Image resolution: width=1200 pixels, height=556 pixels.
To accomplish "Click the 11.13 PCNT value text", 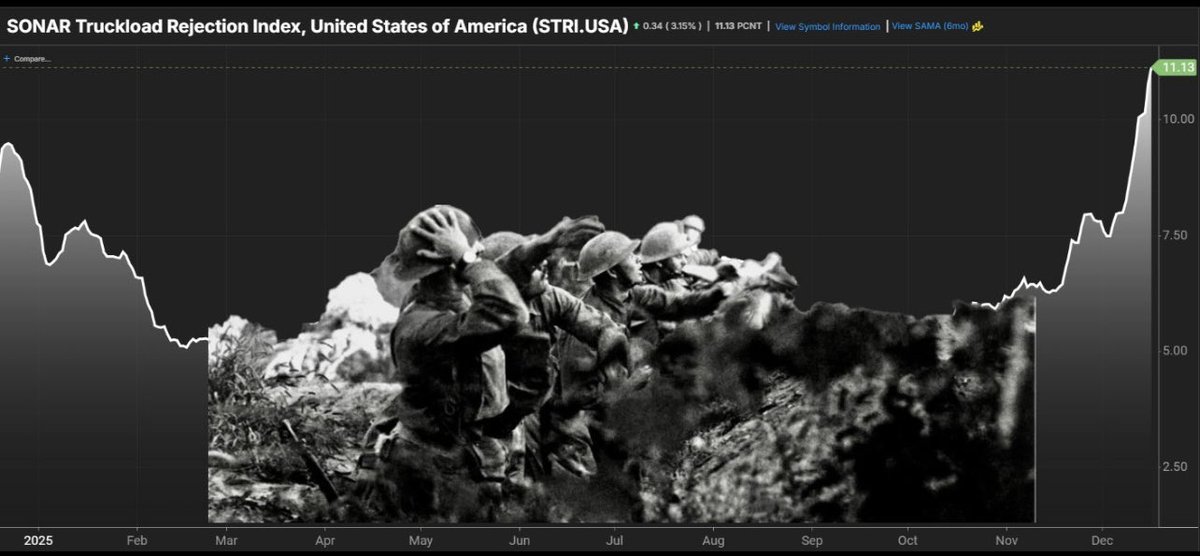I will (738, 27).
